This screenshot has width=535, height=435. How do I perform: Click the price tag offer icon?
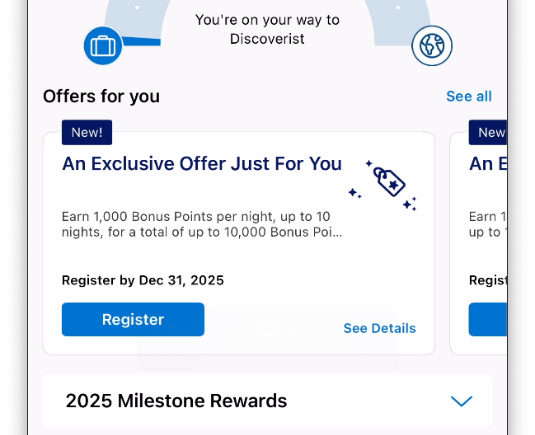click(384, 185)
